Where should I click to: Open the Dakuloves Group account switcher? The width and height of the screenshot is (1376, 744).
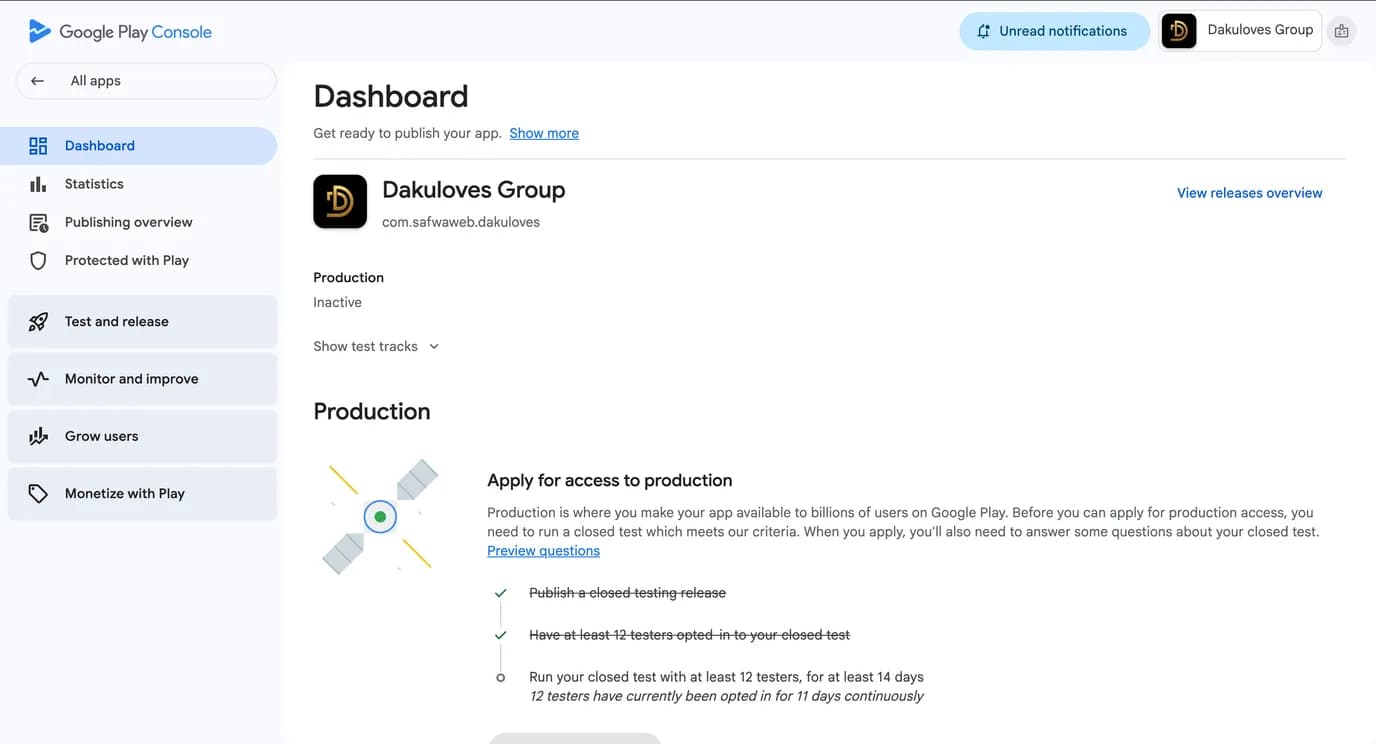1240,31
